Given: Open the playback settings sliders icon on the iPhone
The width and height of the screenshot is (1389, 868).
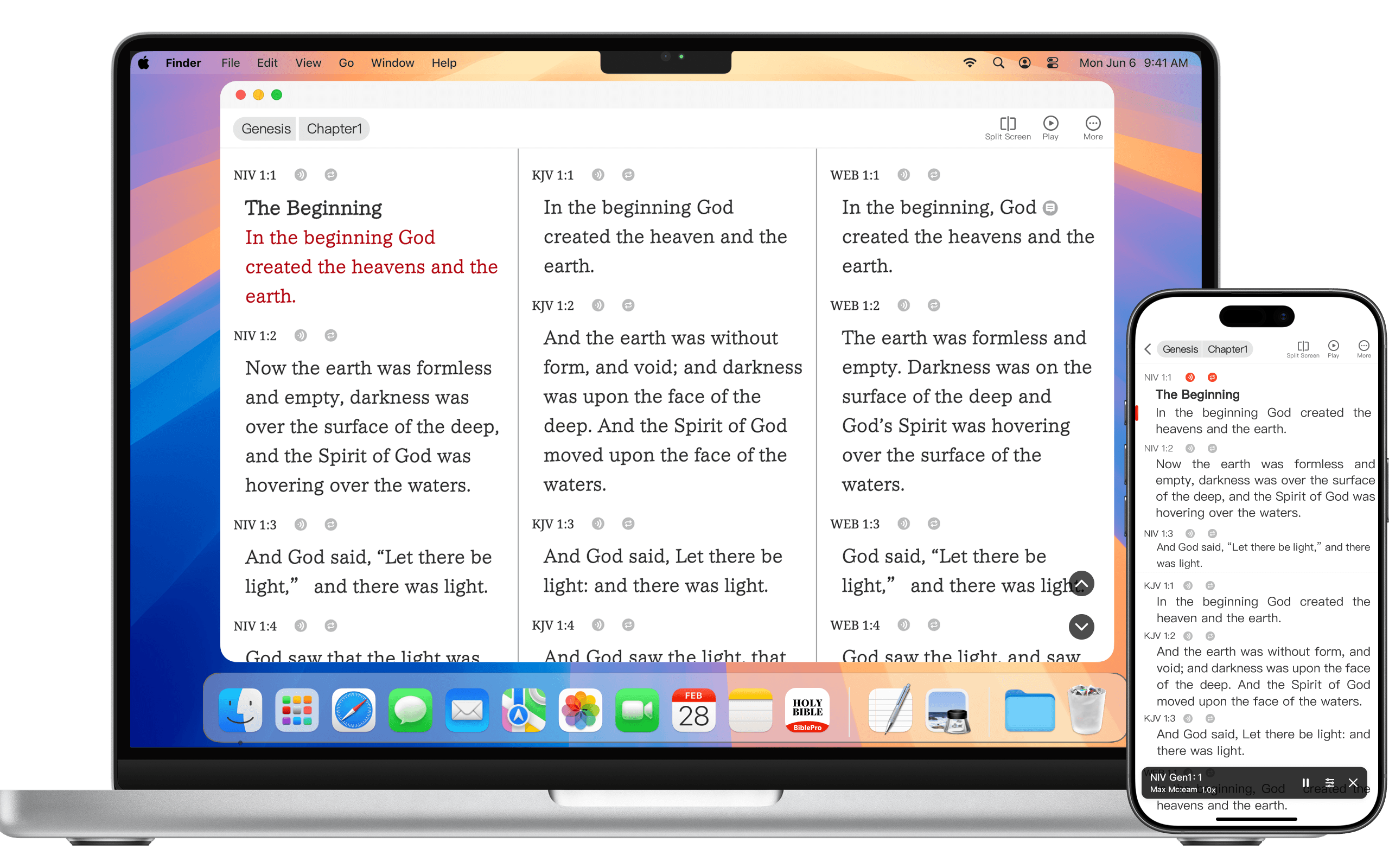Looking at the screenshot, I should coord(1329,783).
